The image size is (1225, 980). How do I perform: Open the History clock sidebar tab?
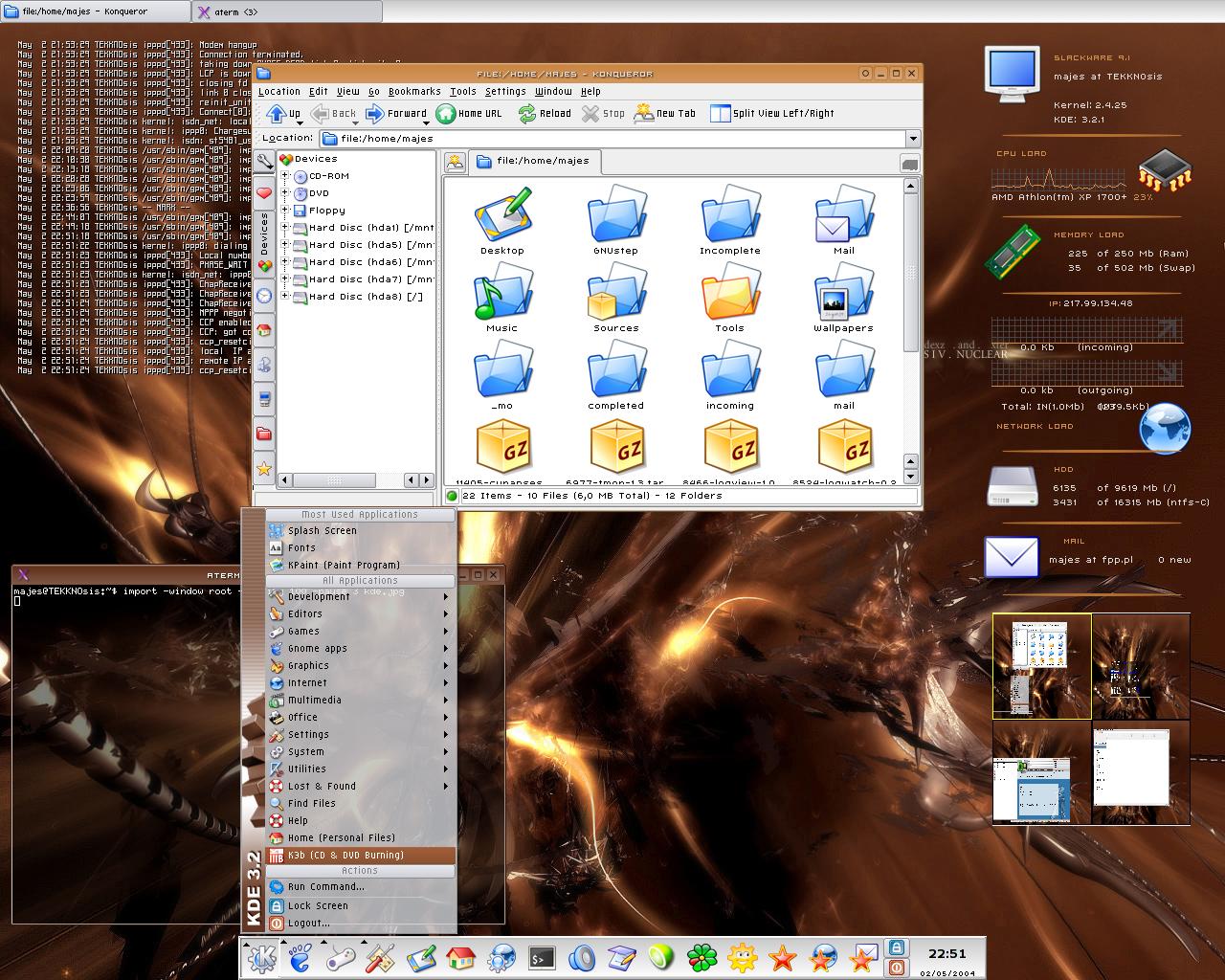point(264,296)
